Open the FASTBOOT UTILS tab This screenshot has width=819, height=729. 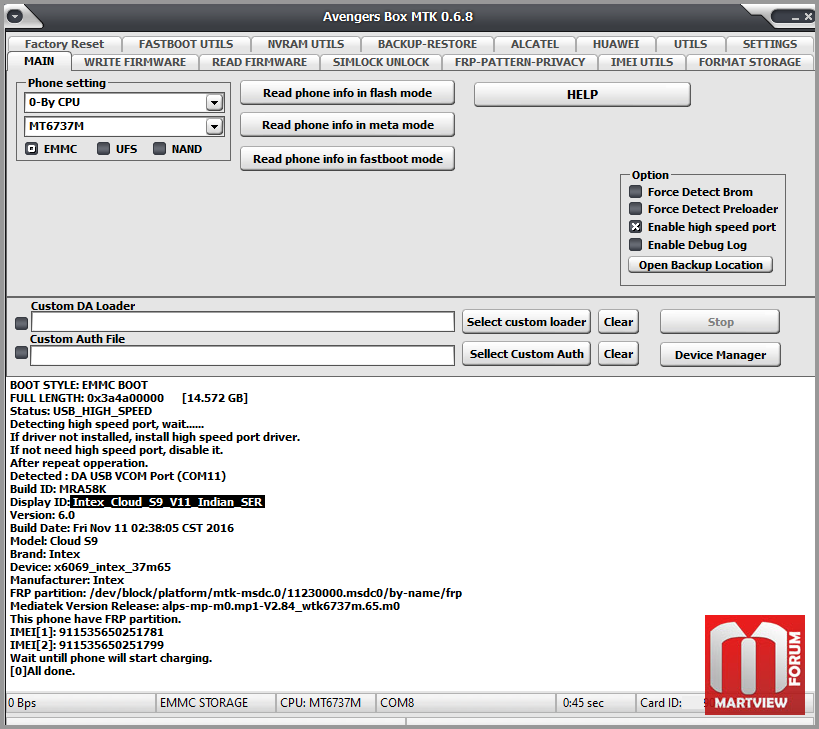click(186, 44)
